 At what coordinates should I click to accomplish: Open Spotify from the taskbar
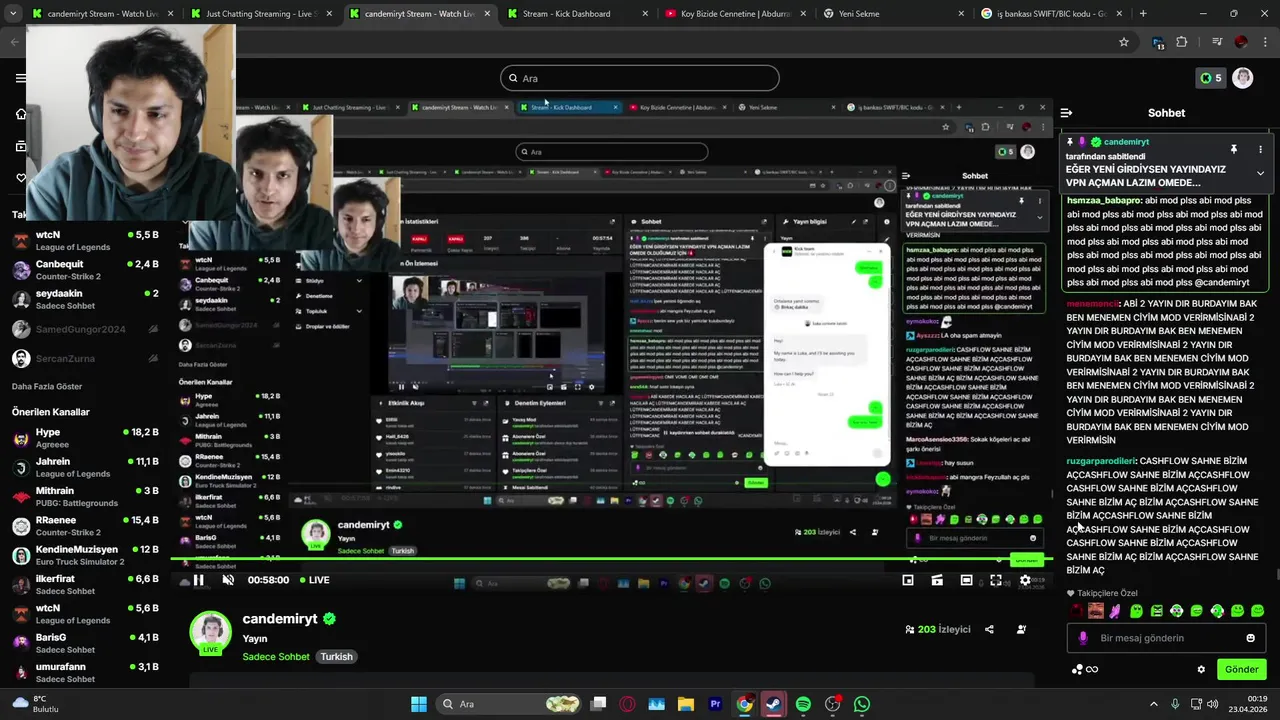tap(803, 704)
